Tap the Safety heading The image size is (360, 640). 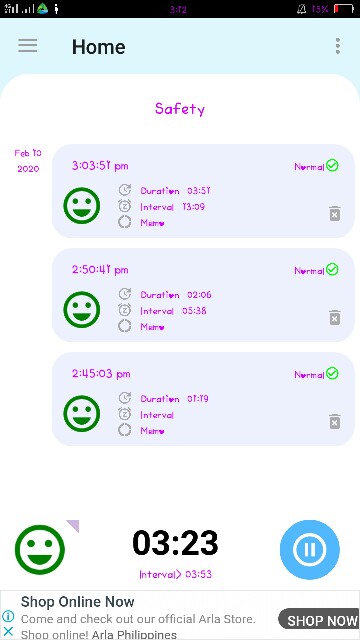coord(180,109)
